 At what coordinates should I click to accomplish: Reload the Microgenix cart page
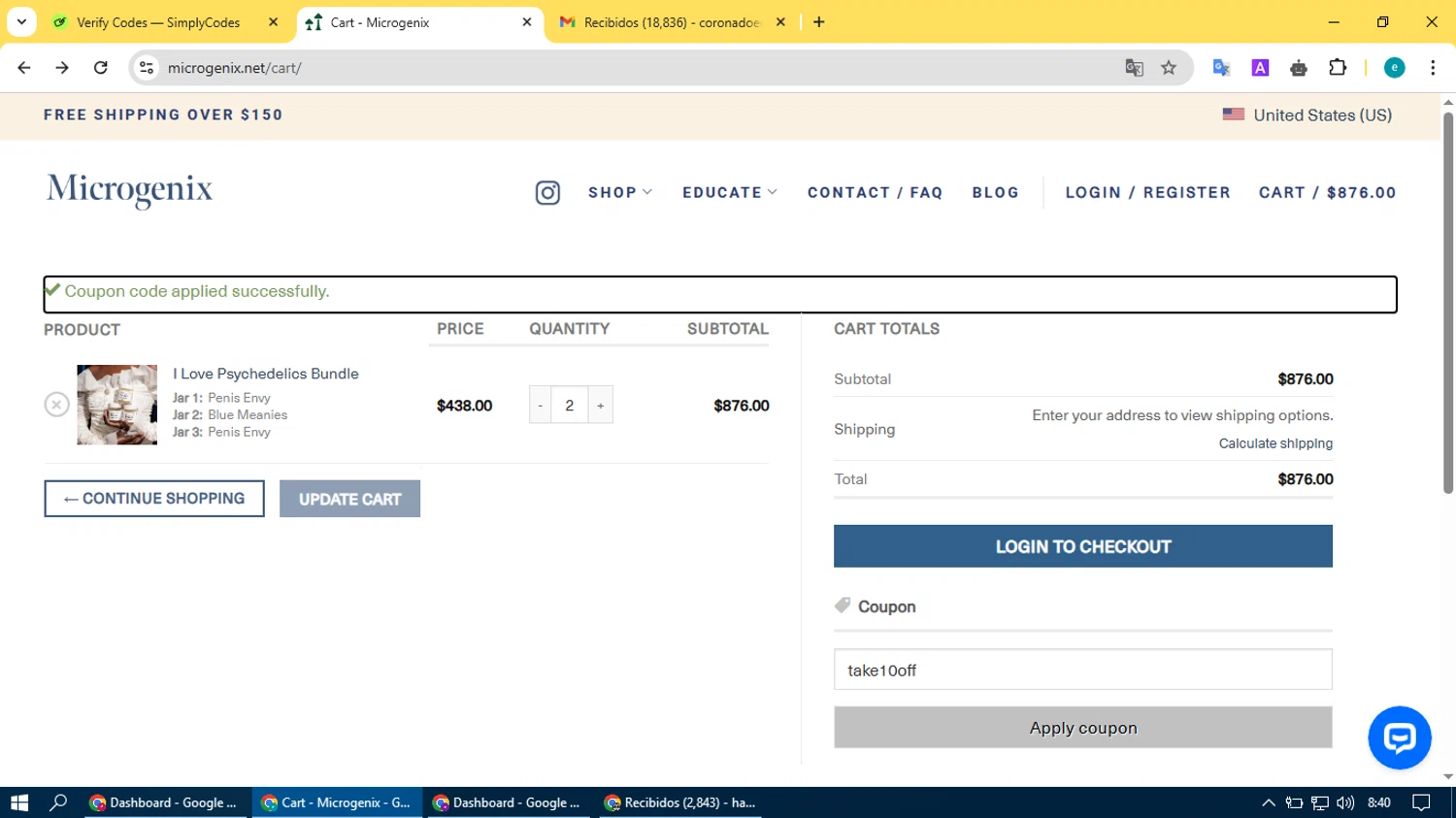101,68
